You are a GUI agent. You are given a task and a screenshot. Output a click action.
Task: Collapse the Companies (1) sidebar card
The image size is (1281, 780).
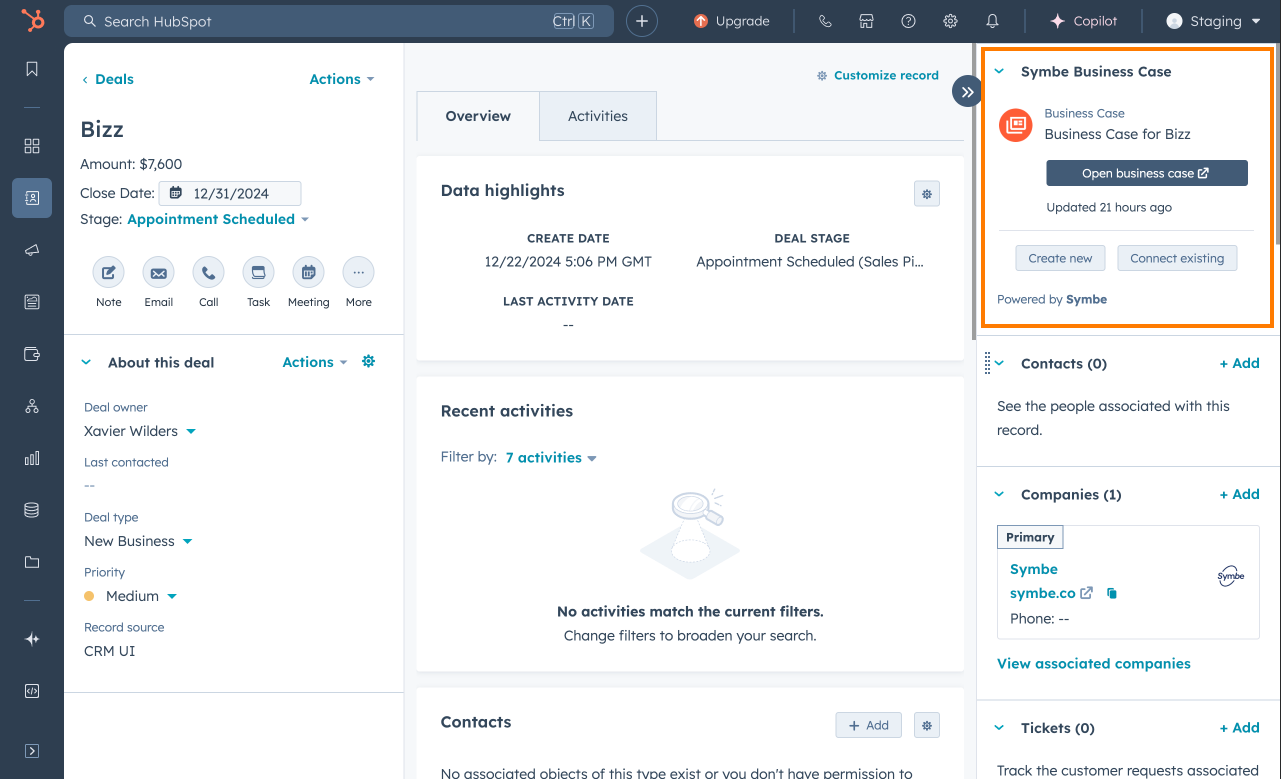click(999, 494)
